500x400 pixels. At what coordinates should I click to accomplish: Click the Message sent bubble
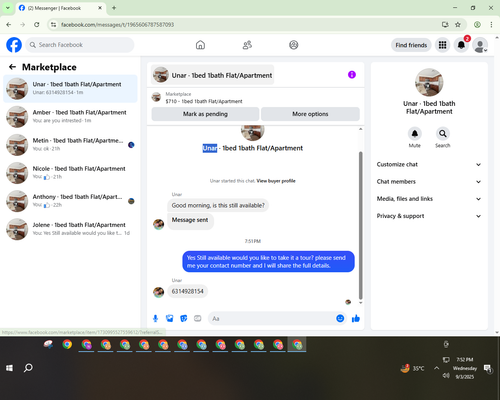(190, 221)
